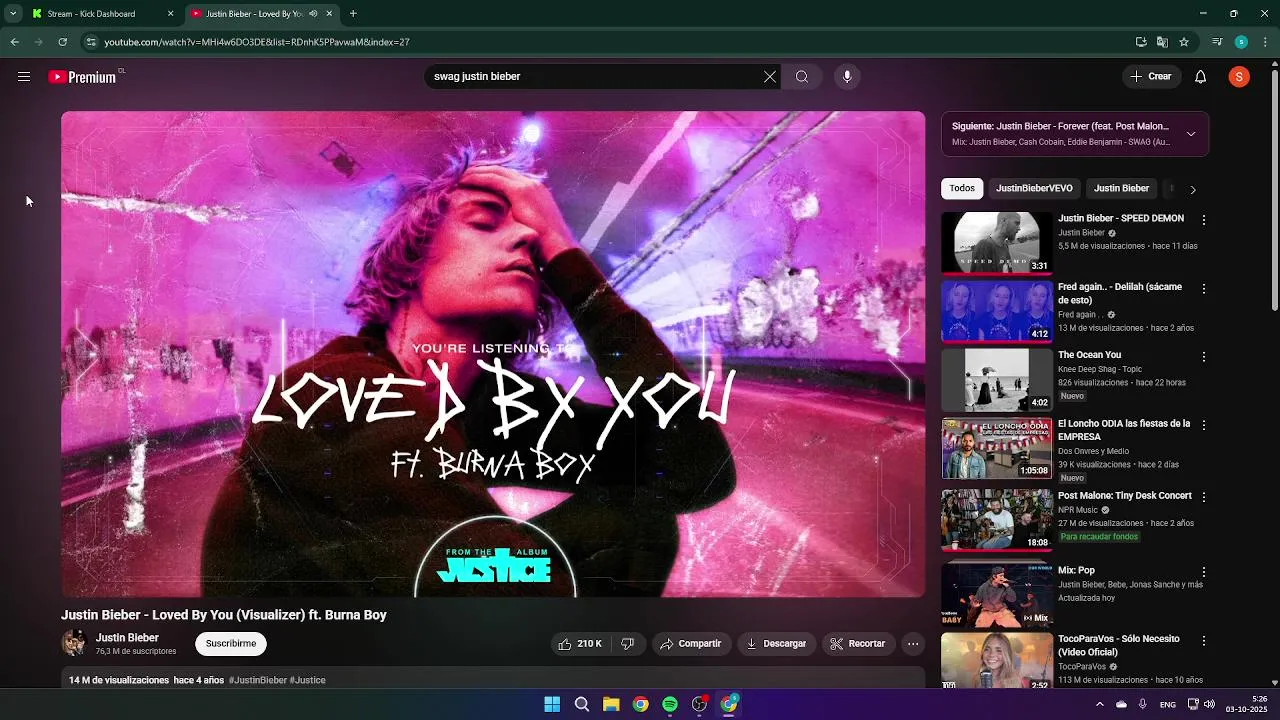1280x720 pixels.
Task: Open the notifications bell
Action: (1201, 77)
